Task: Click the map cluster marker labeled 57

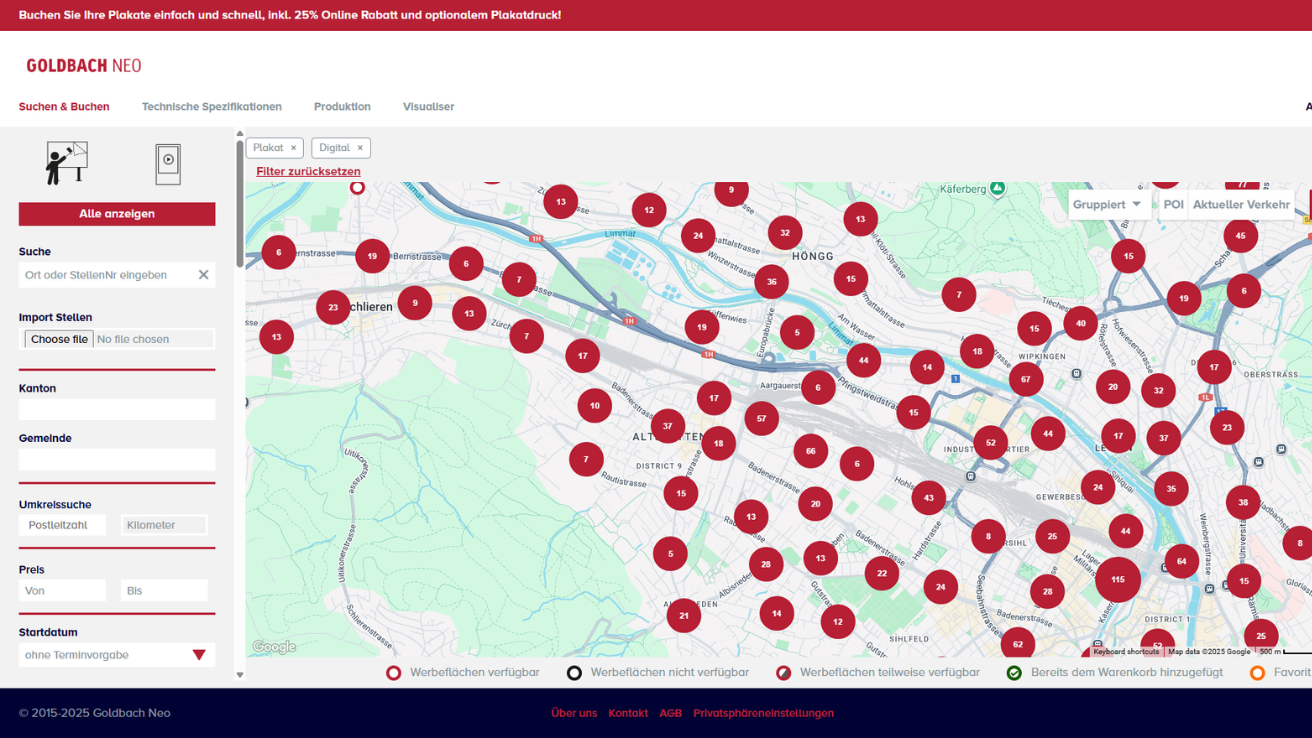Action: coord(761,418)
